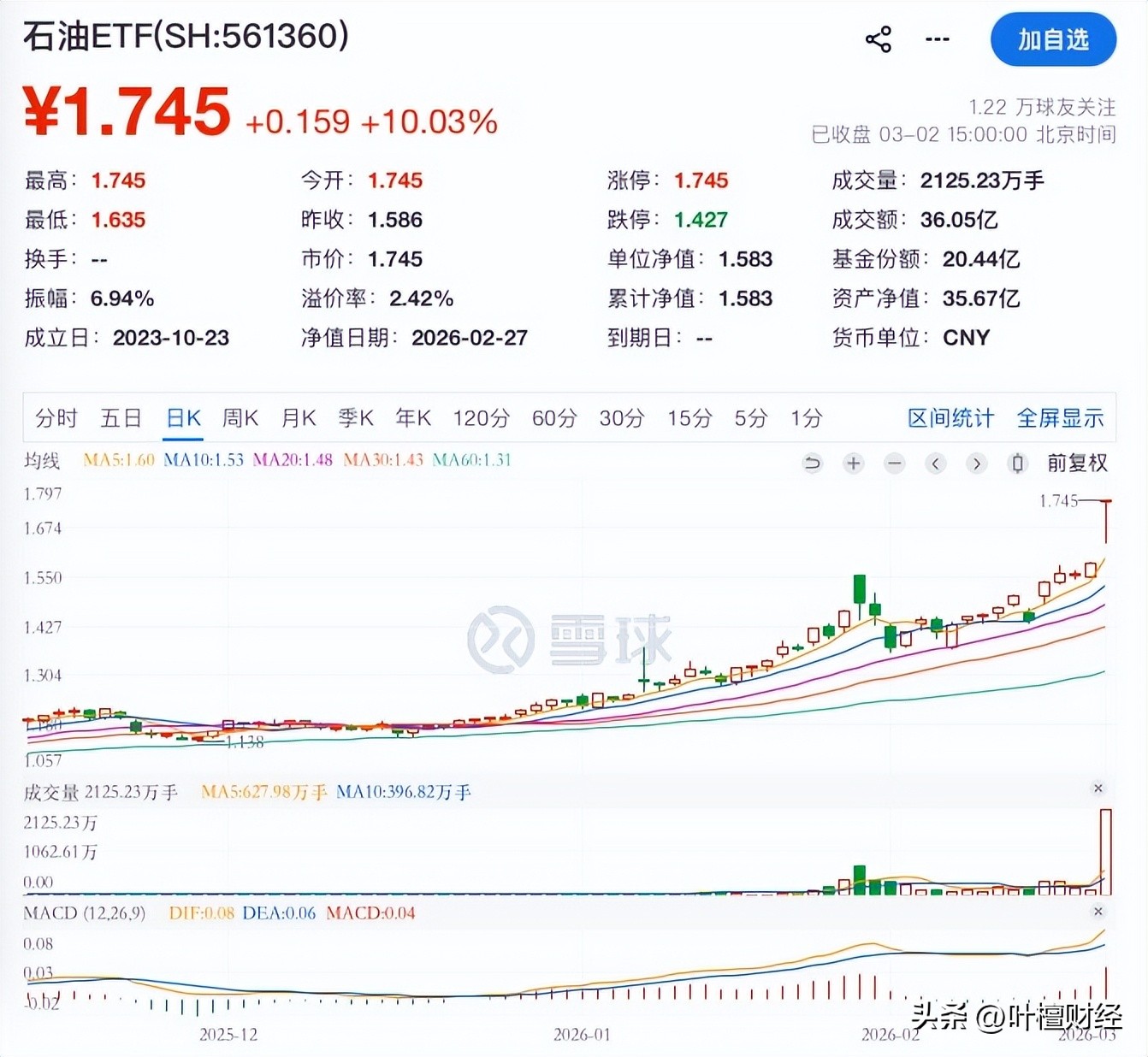The width and height of the screenshot is (1148, 1057).
Task: Open the 前复权 adjustment dropdown
Action: point(1077,464)
